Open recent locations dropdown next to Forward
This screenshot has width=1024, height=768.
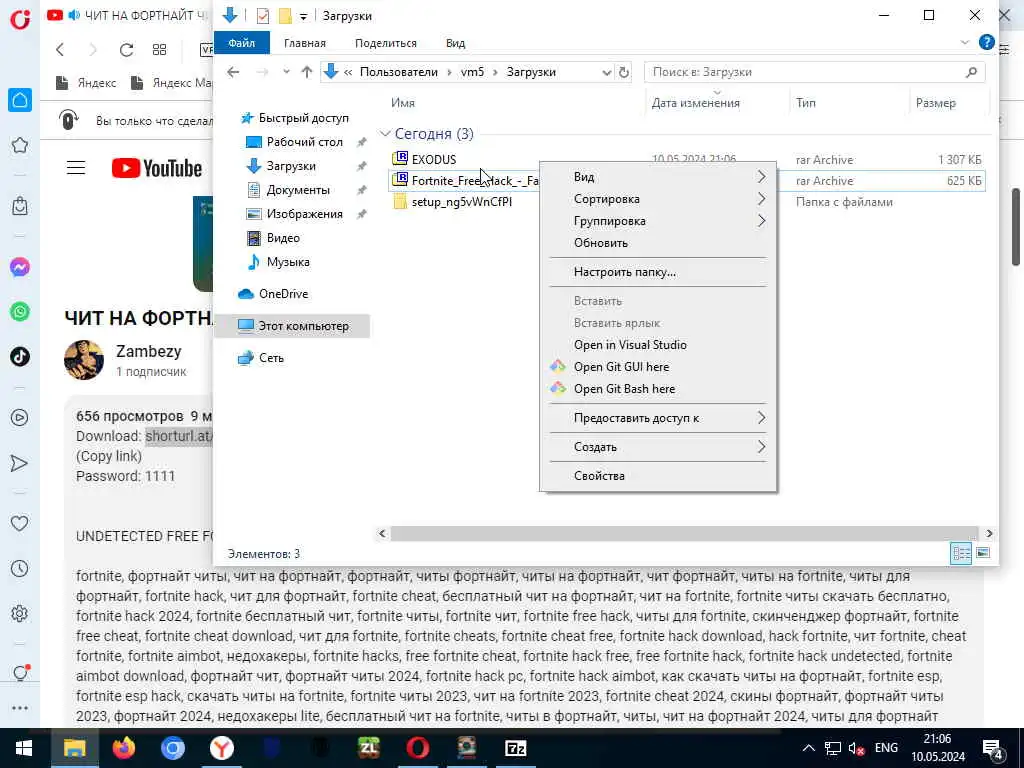(286, 72)
